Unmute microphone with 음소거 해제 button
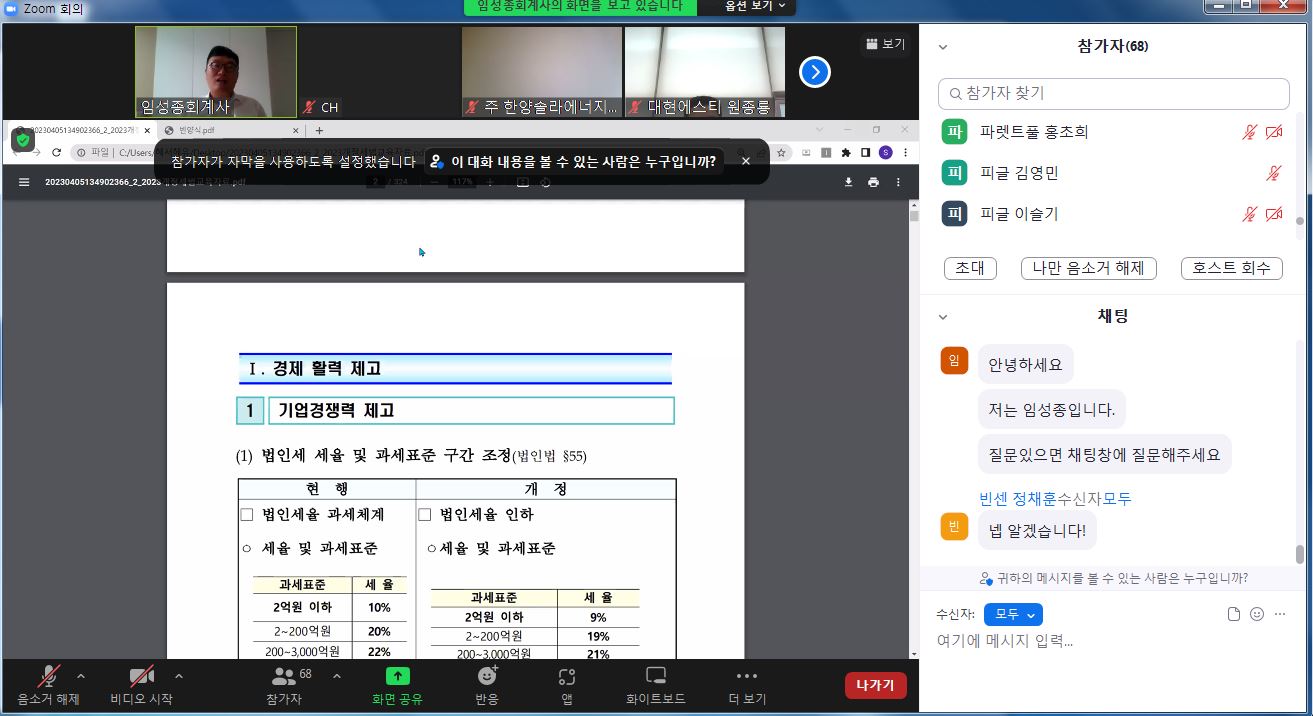1313x716 pixels. [48, 685]
